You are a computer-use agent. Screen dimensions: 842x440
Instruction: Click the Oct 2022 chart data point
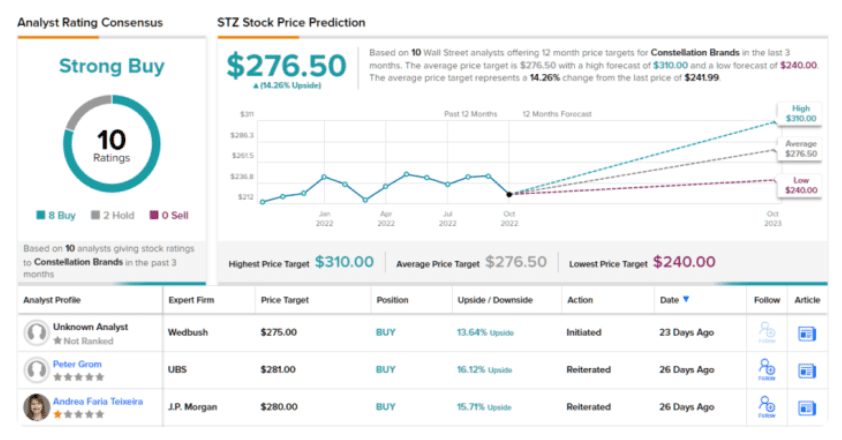point(509,194)
